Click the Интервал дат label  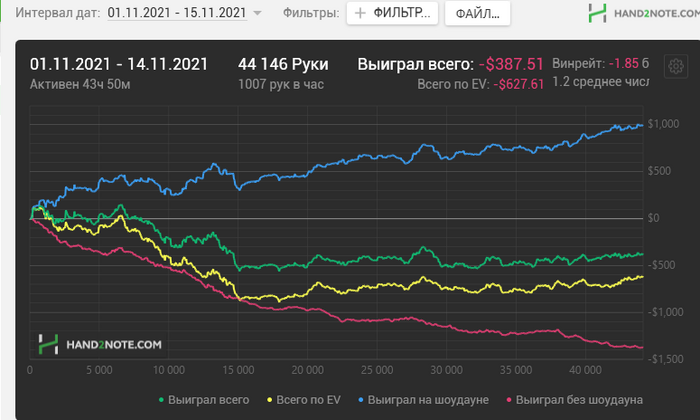(x=58, y=12)
